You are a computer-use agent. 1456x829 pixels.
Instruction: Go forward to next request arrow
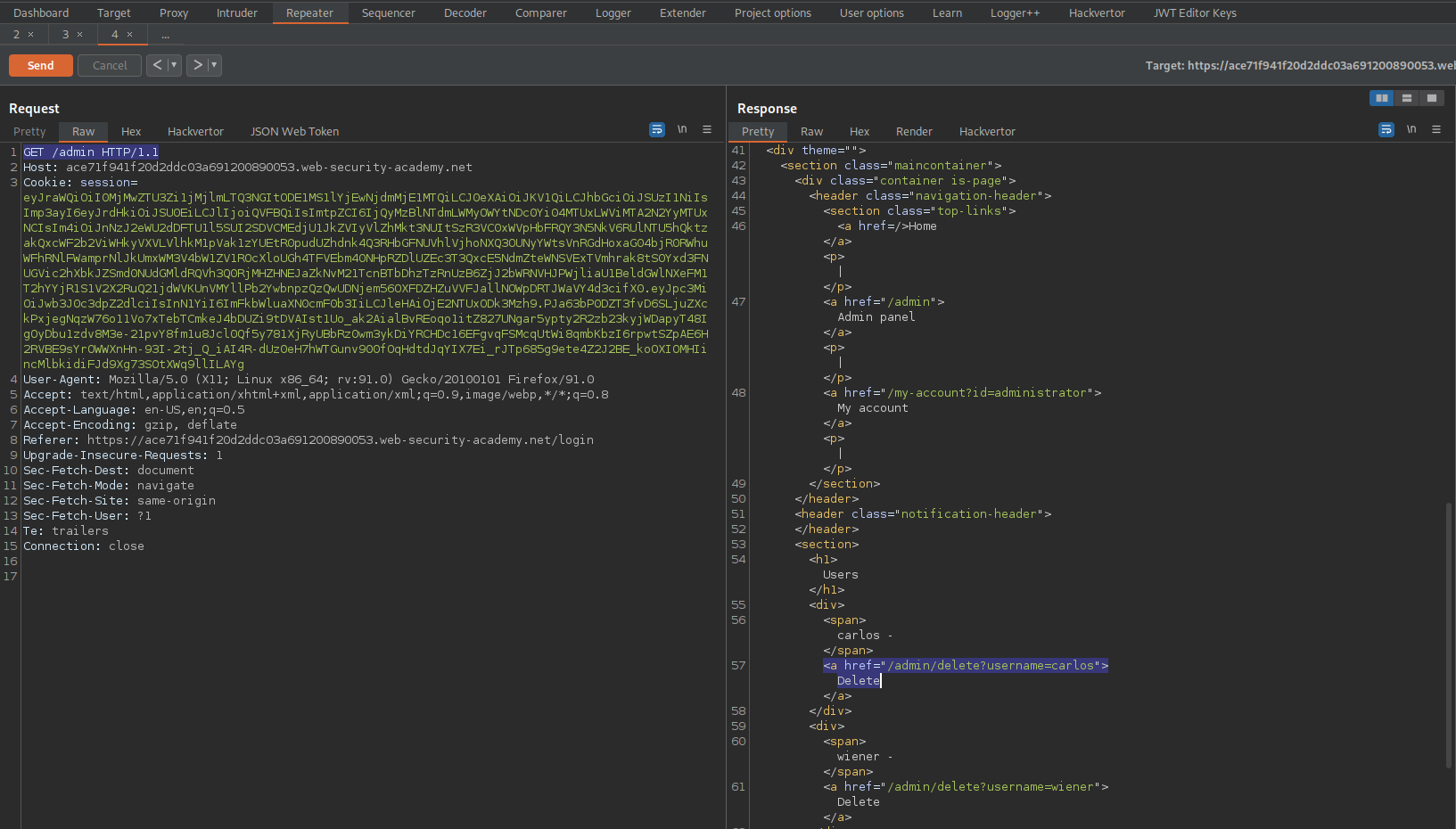(197, 65)
